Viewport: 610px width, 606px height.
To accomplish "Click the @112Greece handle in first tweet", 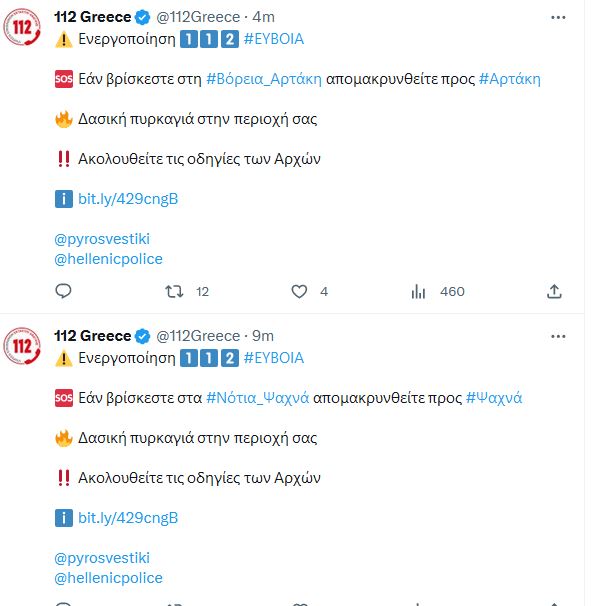I will pos(198,17).
